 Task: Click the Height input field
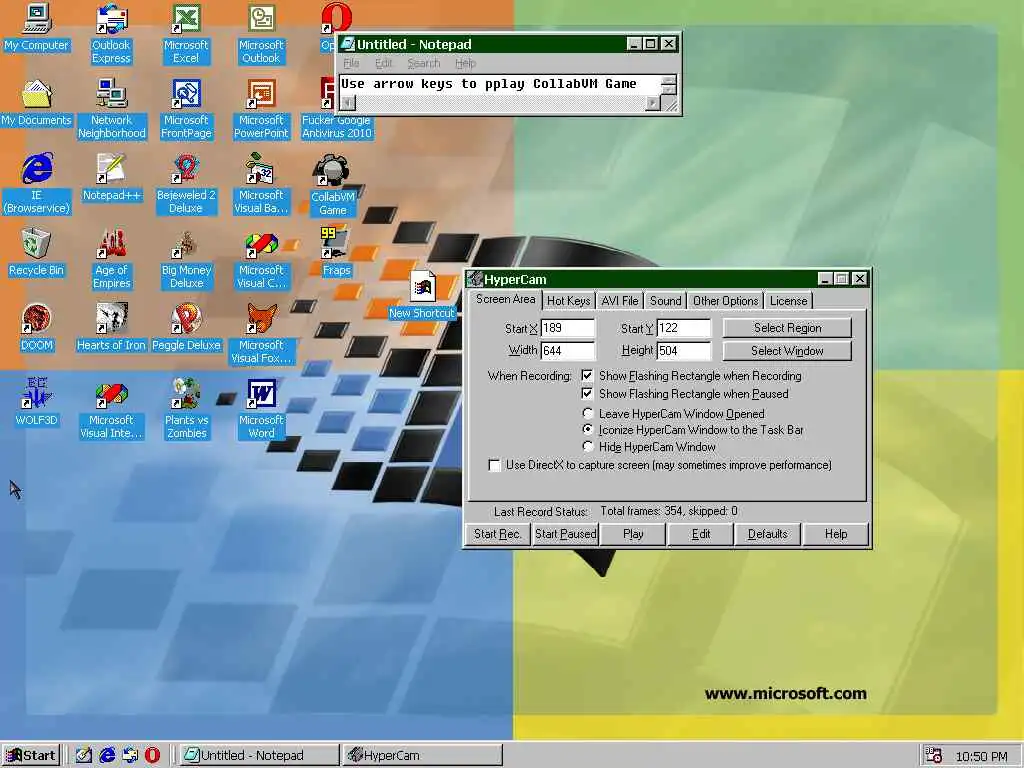tap(684, 351)
